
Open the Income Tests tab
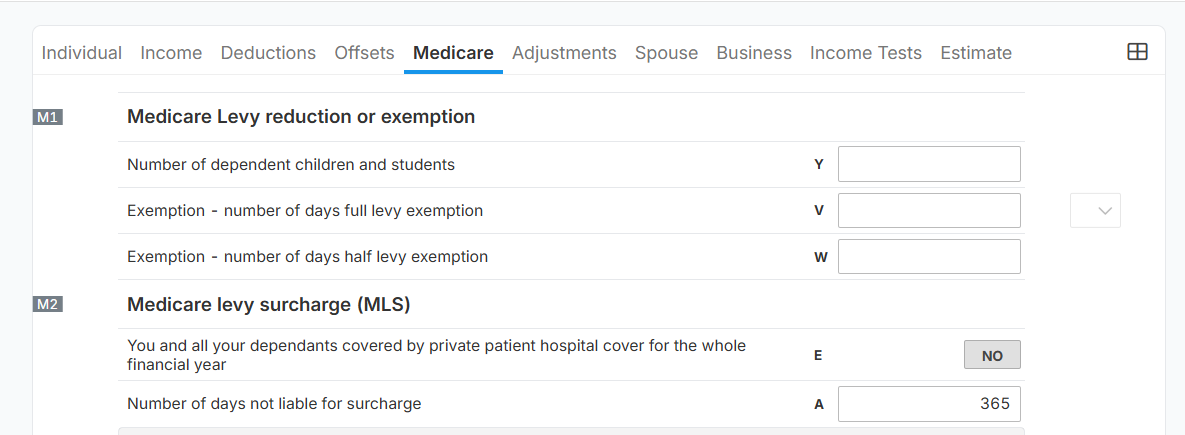click(866, 53)
